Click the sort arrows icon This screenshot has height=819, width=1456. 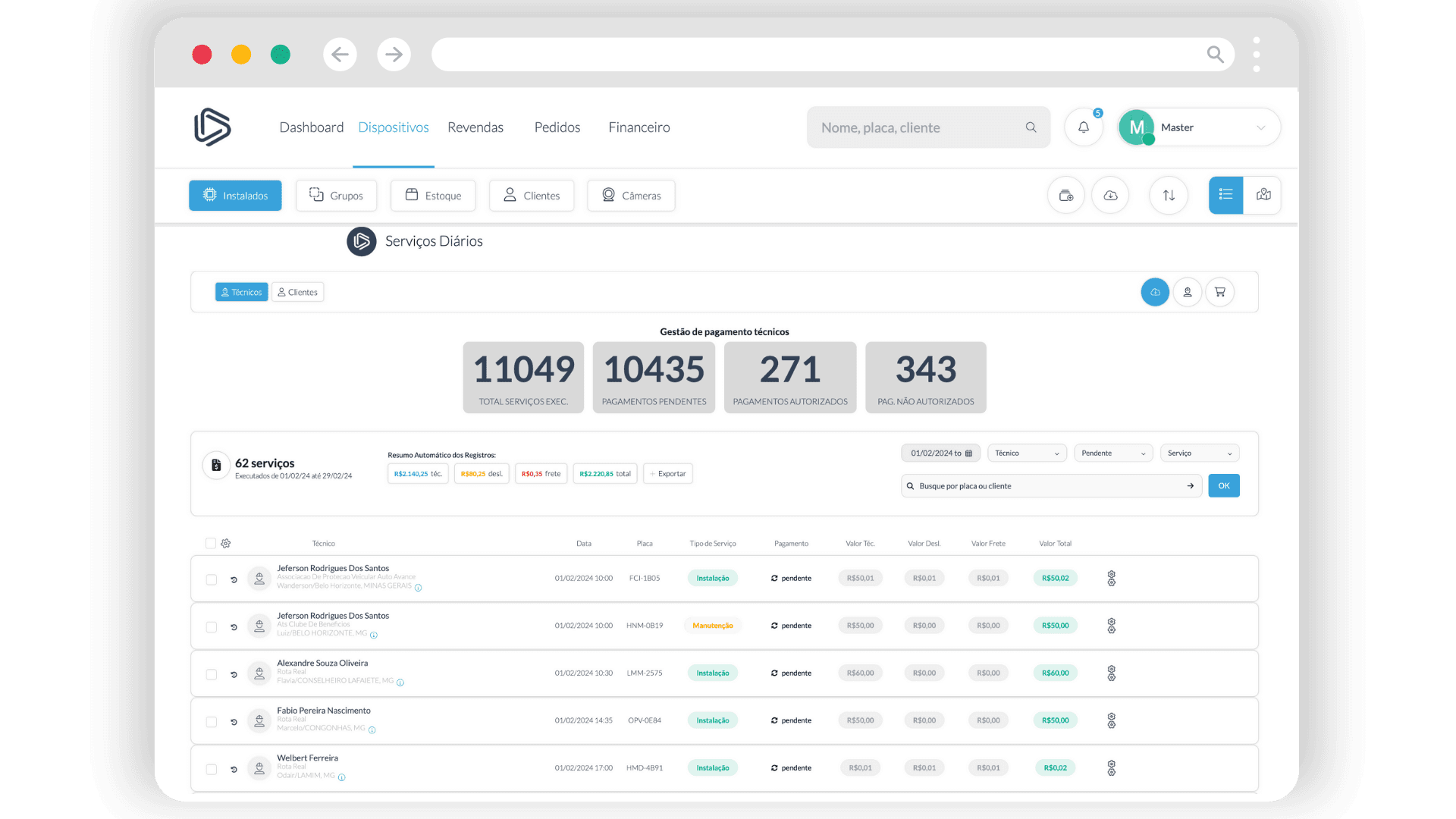1169,196
